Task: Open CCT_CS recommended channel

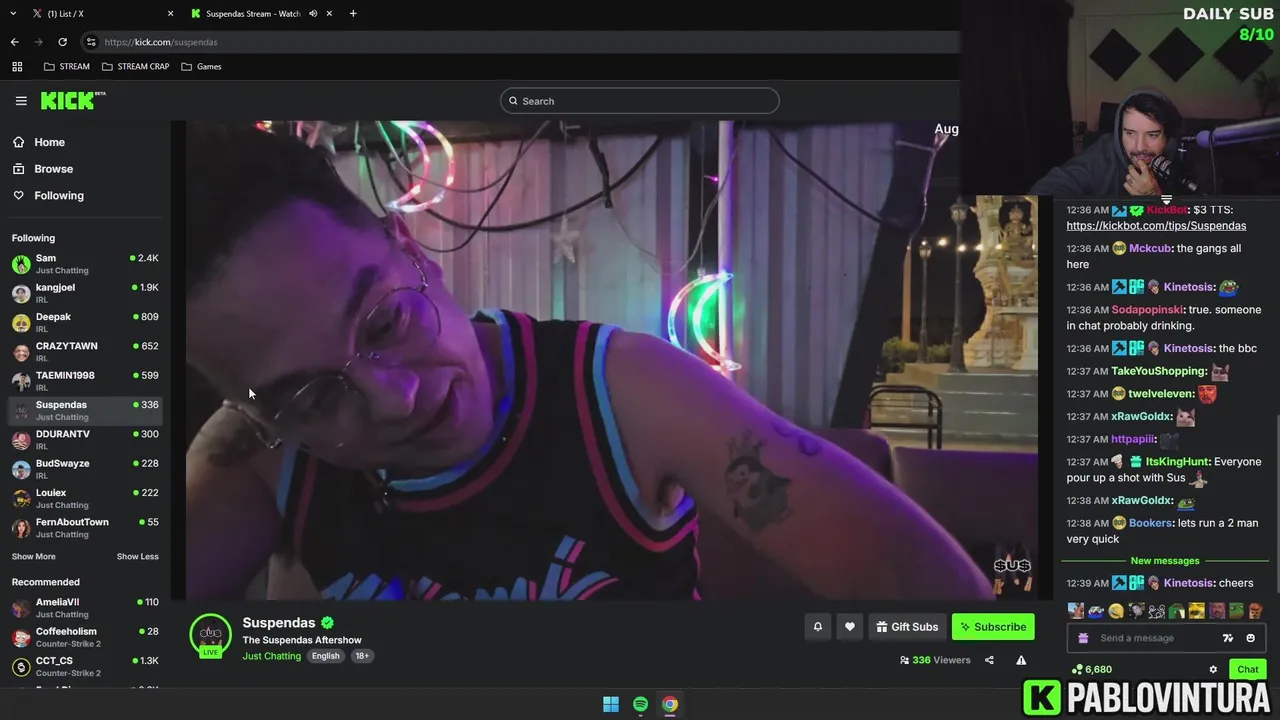Action: (x=85, y=667)
